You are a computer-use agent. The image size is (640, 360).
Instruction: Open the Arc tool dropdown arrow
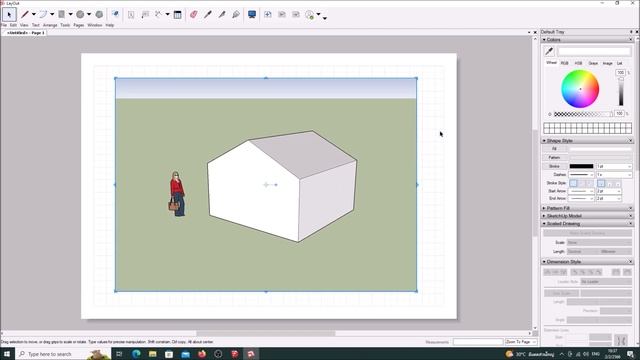pyautogui.click(x=52, y=15)
